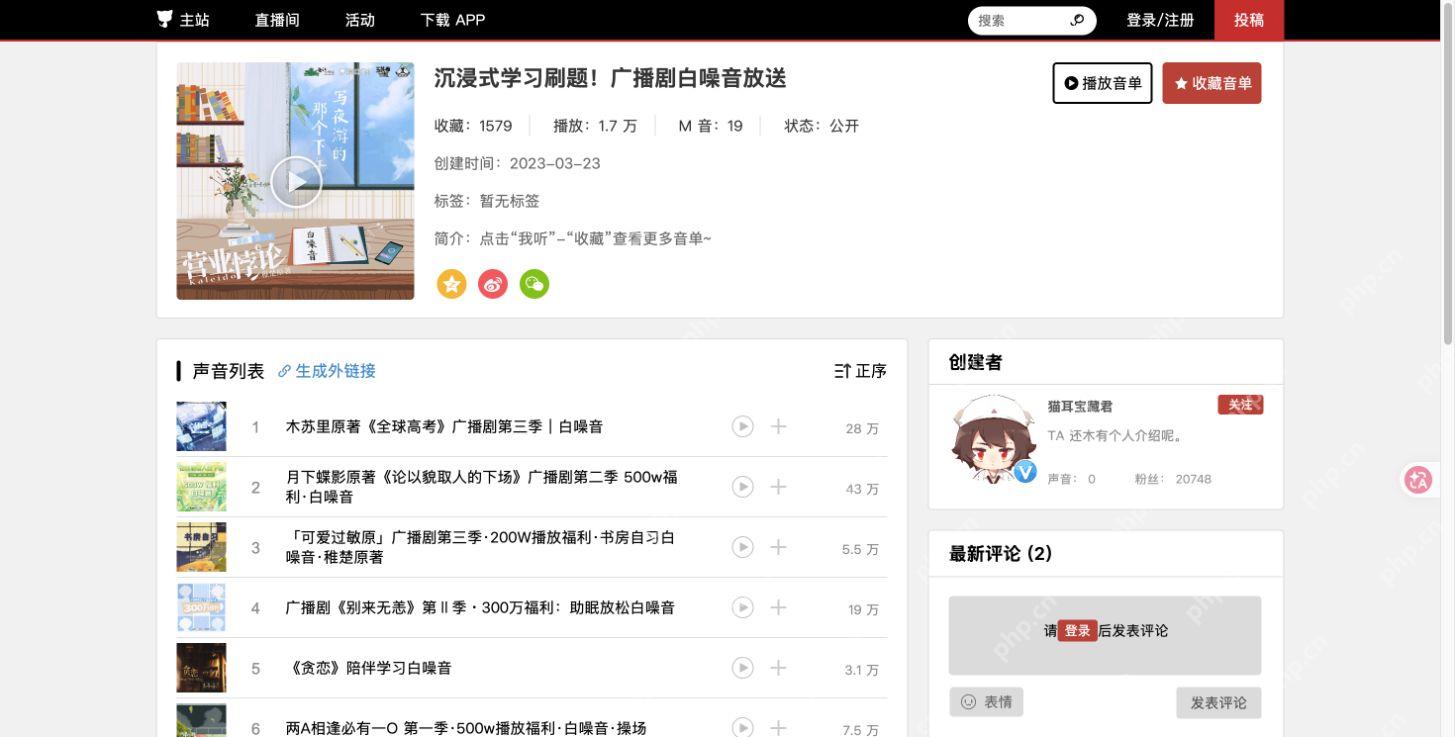Click the 生成外链接 chain link

point(327,371)
